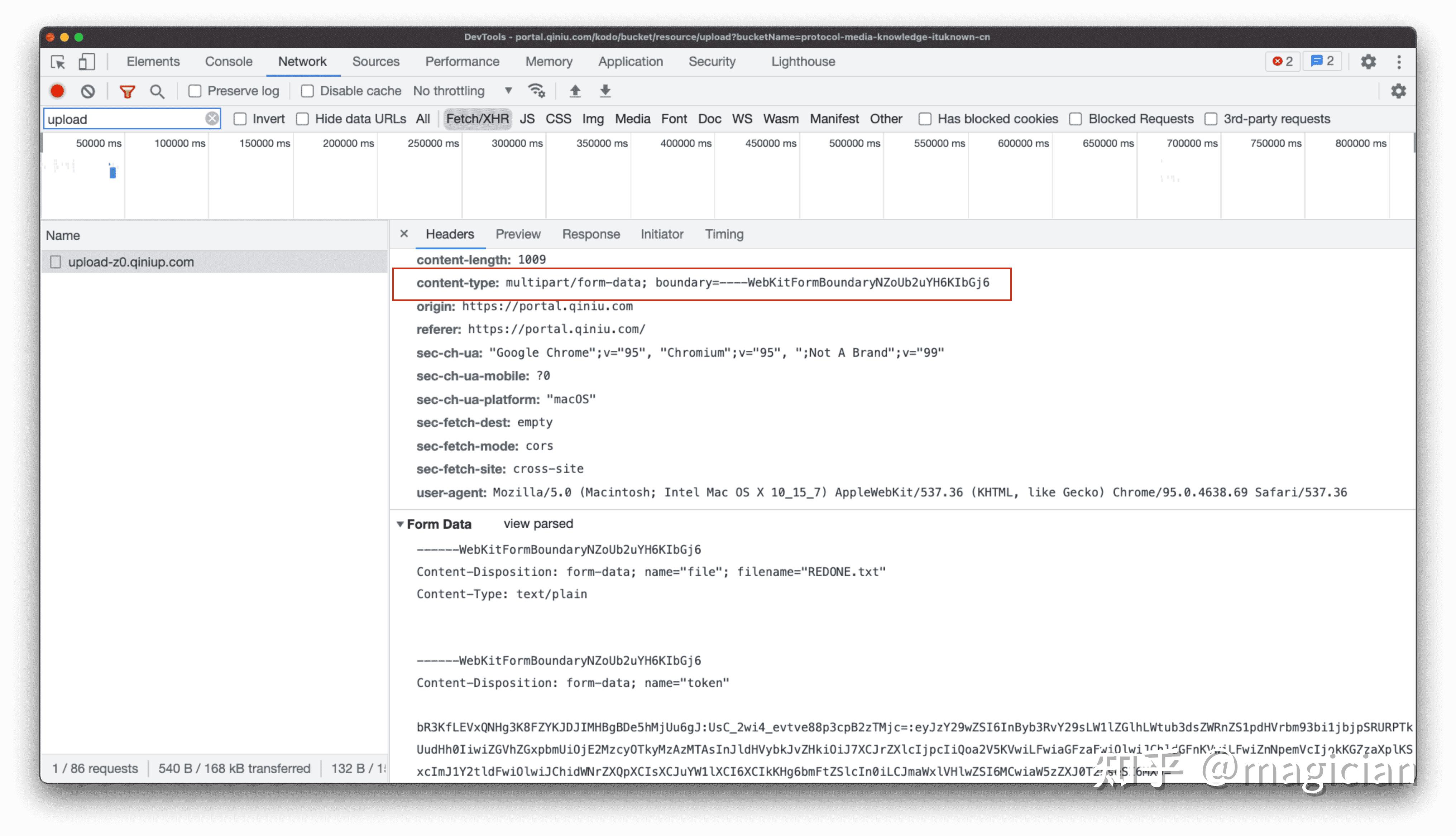Click the inspect element picker icon

(58, 62)
